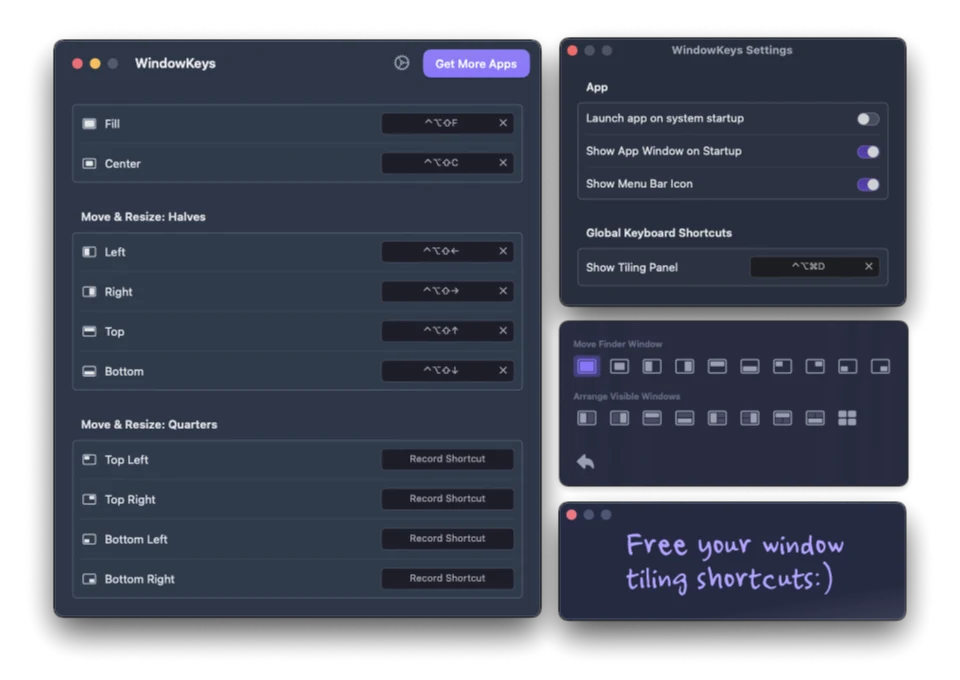
Task: Record Shortcut for Bottom Right
Action: (x=447, y=578)
